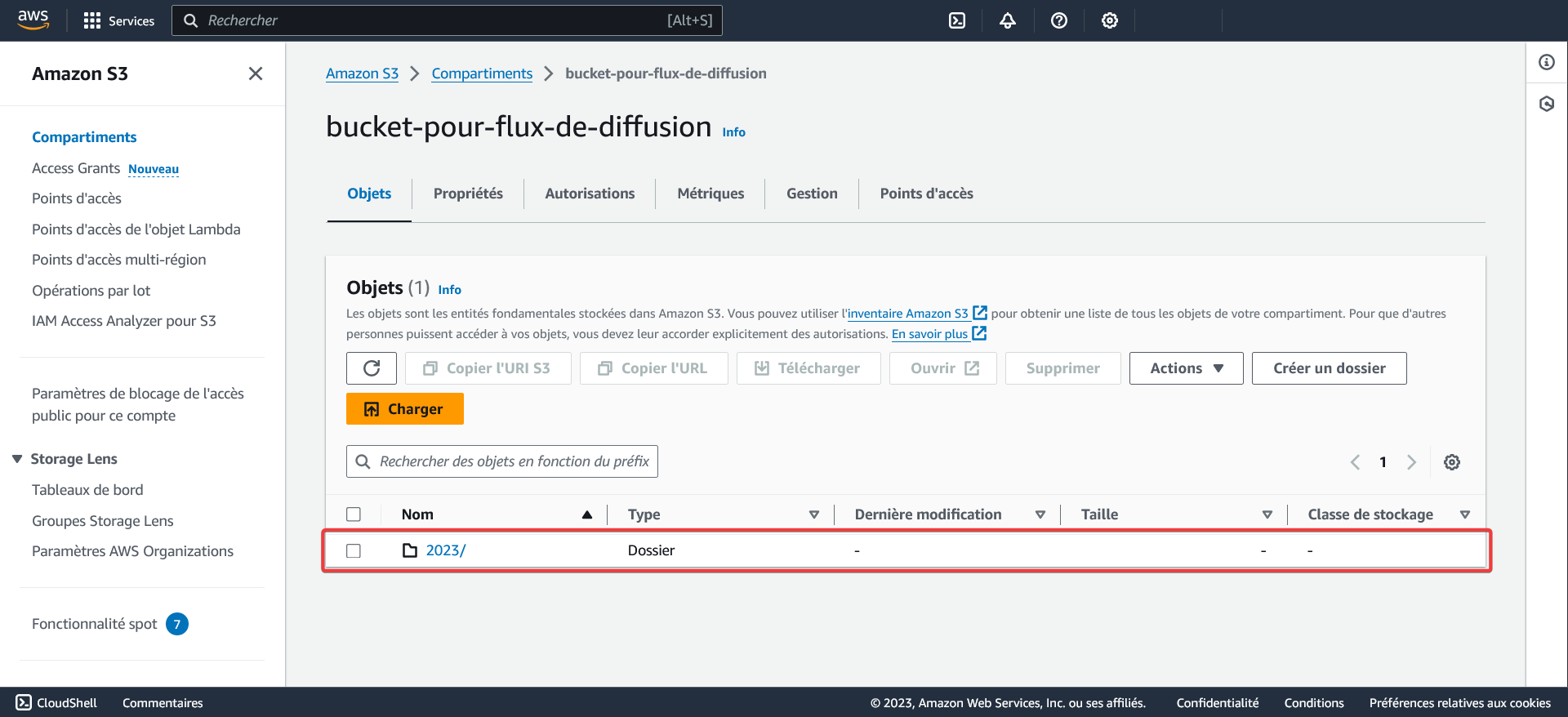The height and width of the screenshot is (717, 1568).
Task: Click the Ouvrir button
Action: click(x=943, y=368)
